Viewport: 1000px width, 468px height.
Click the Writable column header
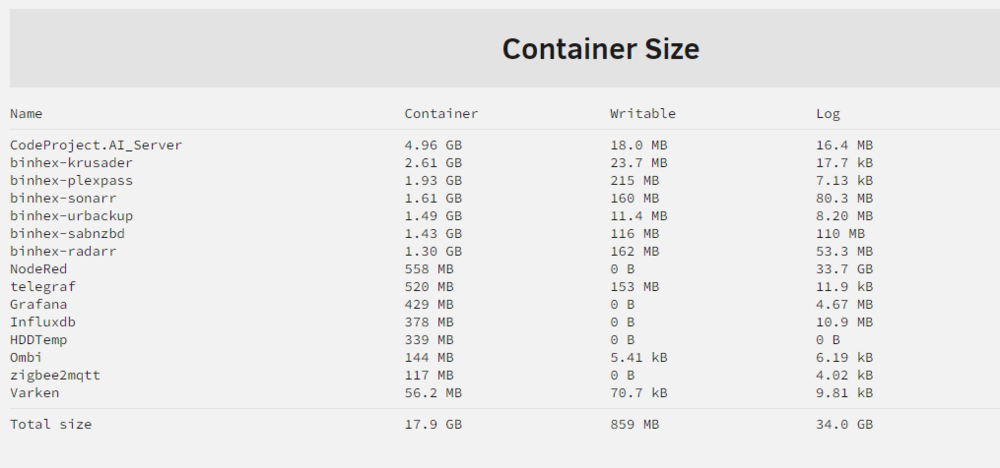643,114
